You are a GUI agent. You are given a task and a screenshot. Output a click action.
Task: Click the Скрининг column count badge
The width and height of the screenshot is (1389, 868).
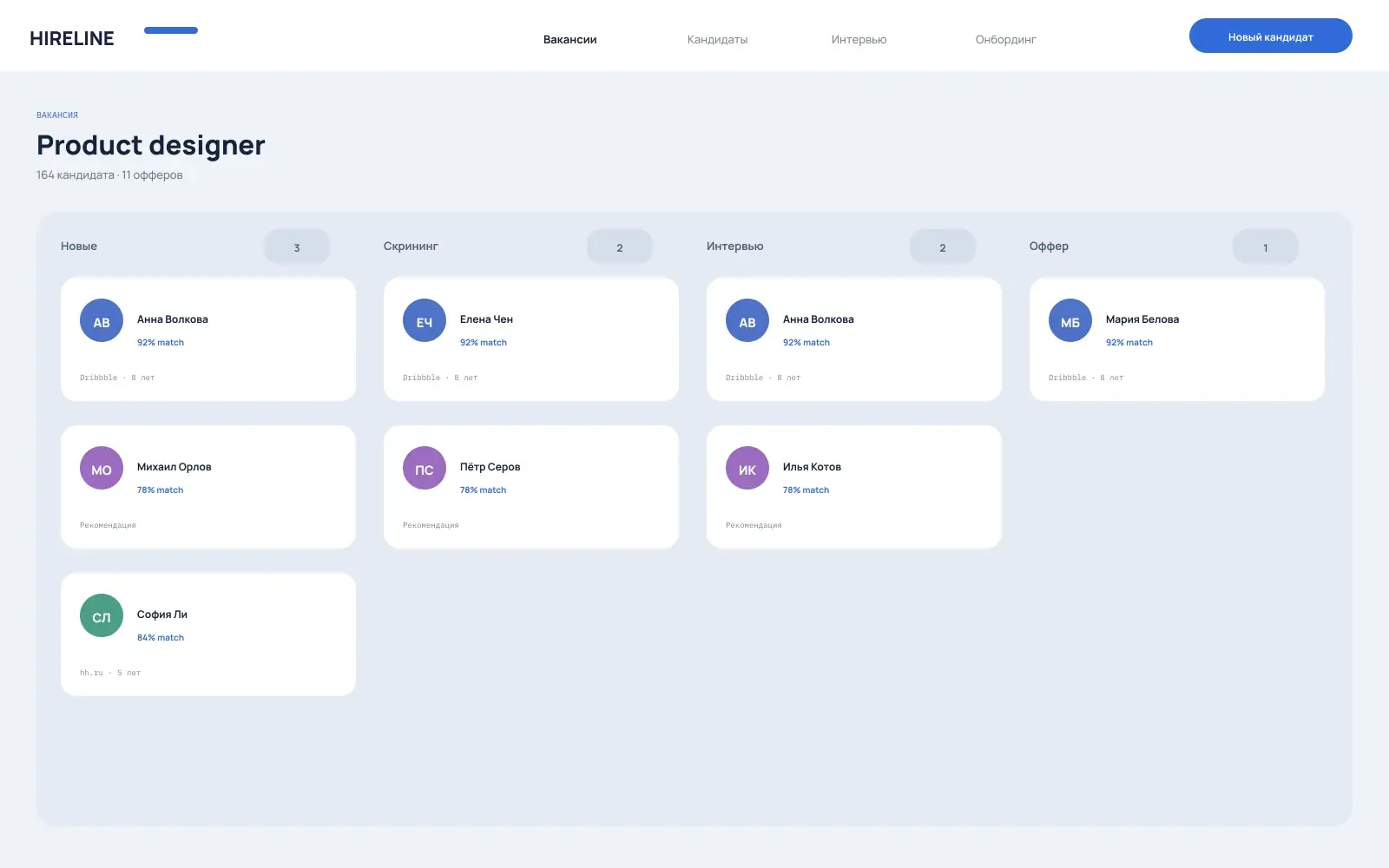(x=620, y=247)
